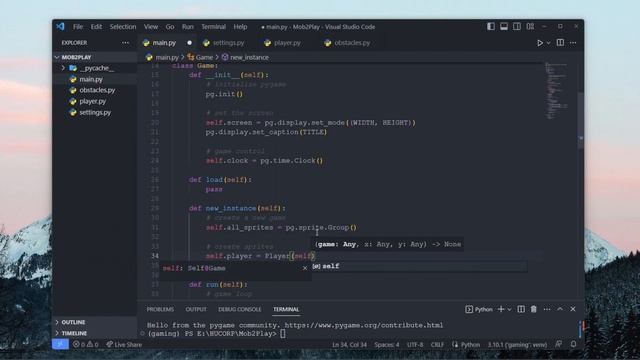Open the Edit menu

tap(96, 27)
